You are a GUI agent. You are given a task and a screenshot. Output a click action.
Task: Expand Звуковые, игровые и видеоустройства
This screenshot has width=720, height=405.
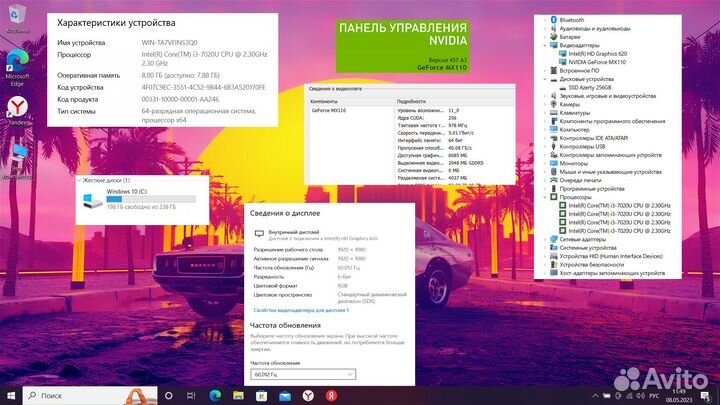545,96
